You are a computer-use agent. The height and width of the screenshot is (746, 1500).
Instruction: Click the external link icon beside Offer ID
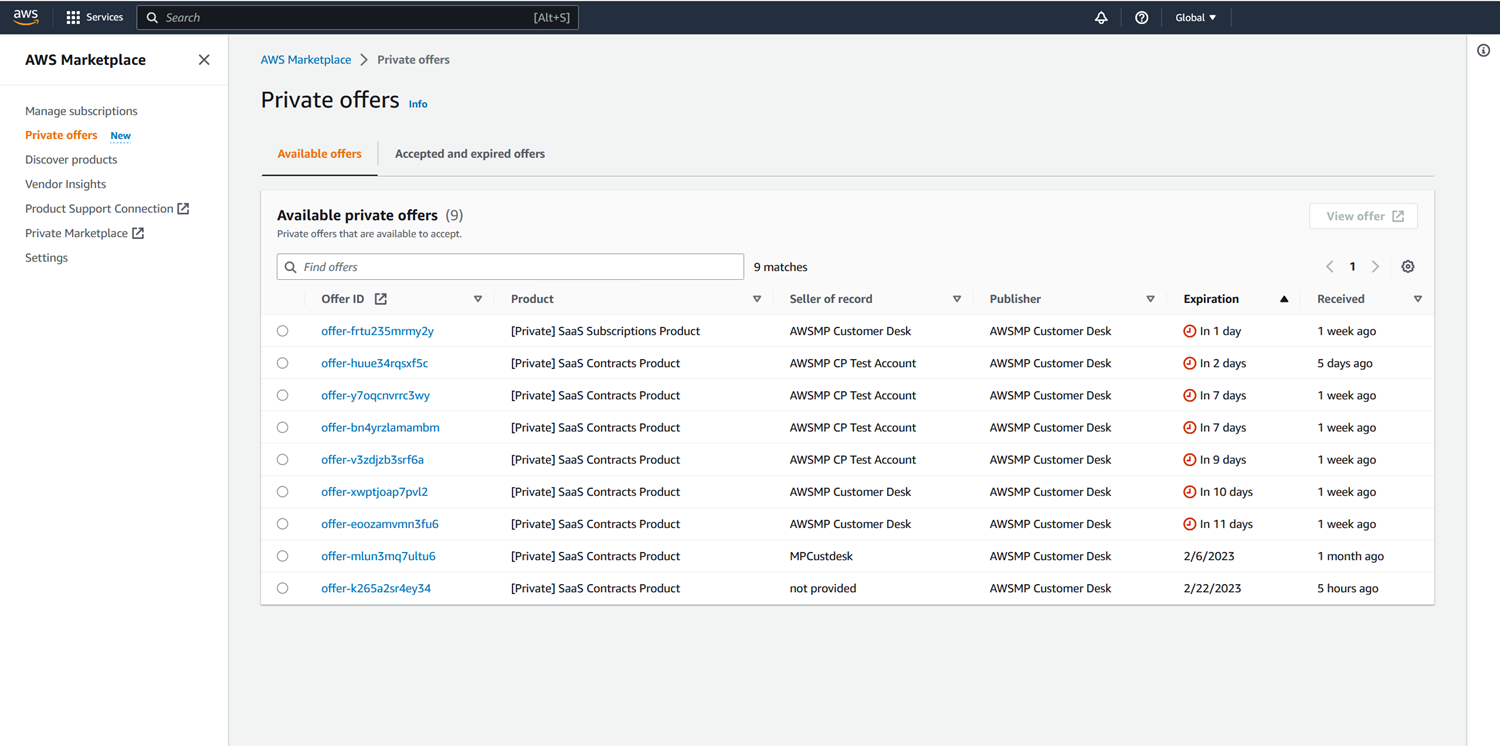[381, 299]
